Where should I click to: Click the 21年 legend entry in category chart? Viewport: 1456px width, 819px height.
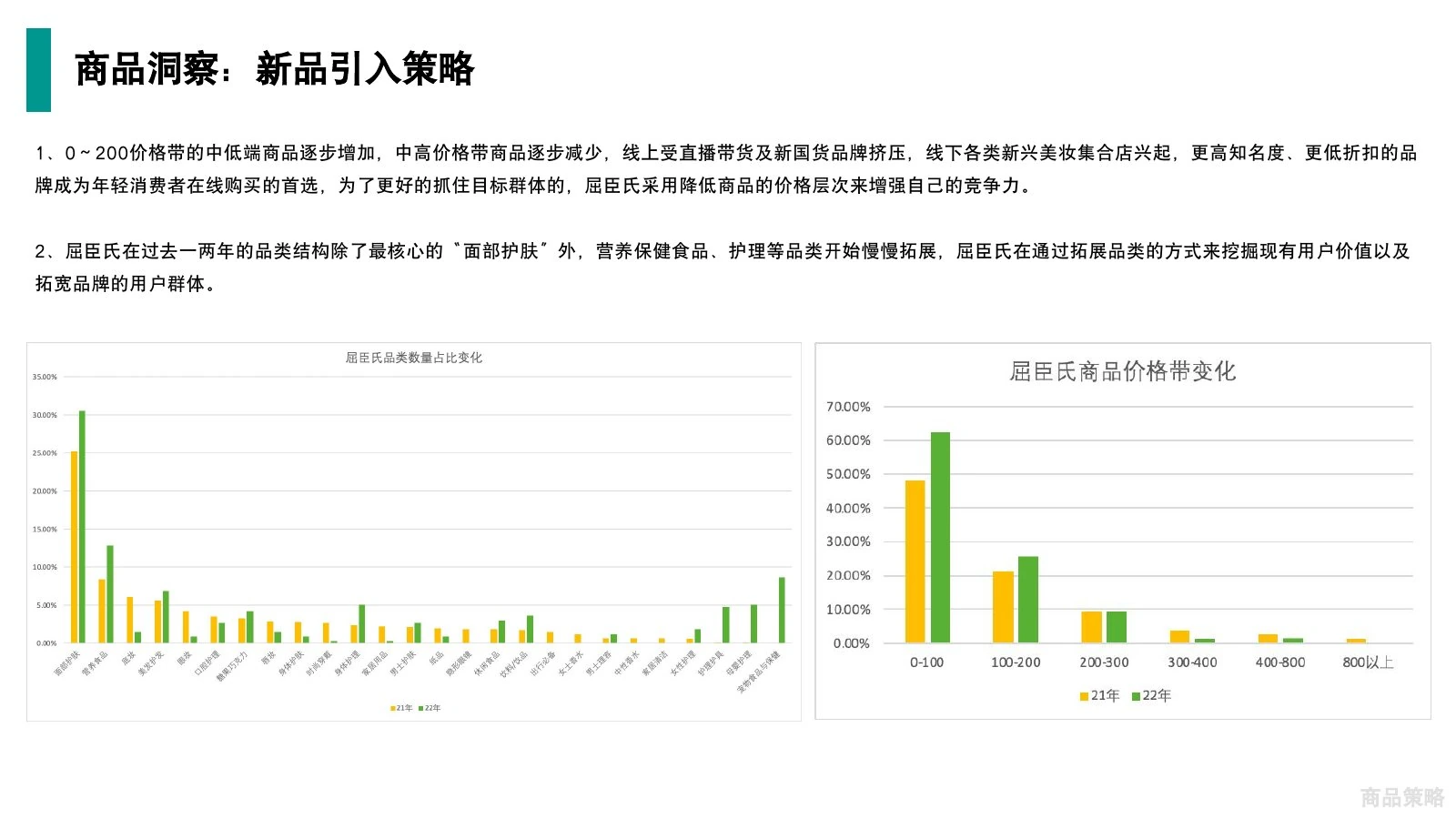tap(401, 708)
